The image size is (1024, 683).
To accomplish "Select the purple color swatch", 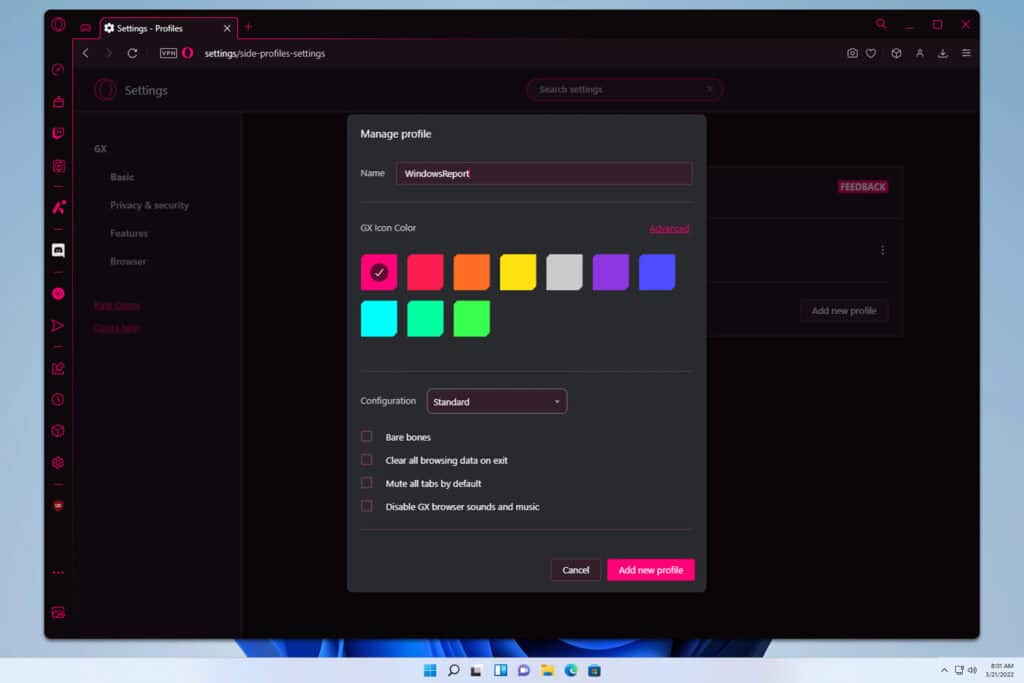I will [611, 272].
